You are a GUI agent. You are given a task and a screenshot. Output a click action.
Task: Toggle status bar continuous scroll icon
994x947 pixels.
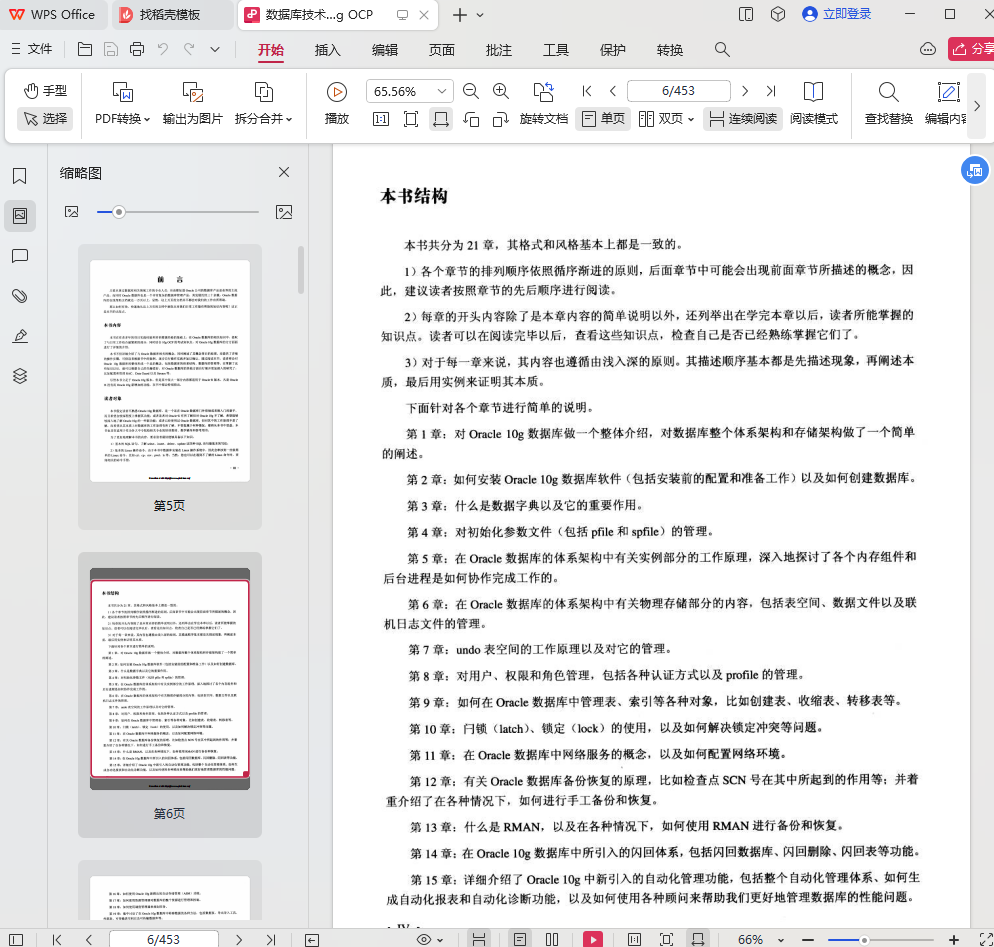[x=479, y=939]
